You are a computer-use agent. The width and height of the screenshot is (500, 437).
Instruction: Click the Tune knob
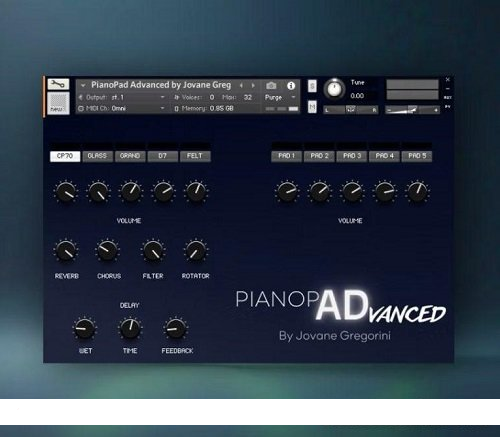coord(334,89)
